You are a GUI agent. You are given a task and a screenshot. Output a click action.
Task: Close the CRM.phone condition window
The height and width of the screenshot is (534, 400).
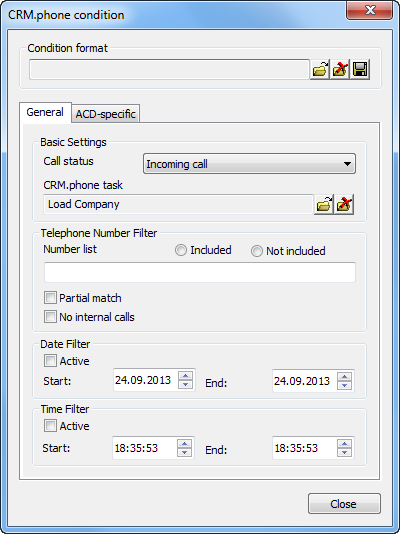click(x=370, y=10)
